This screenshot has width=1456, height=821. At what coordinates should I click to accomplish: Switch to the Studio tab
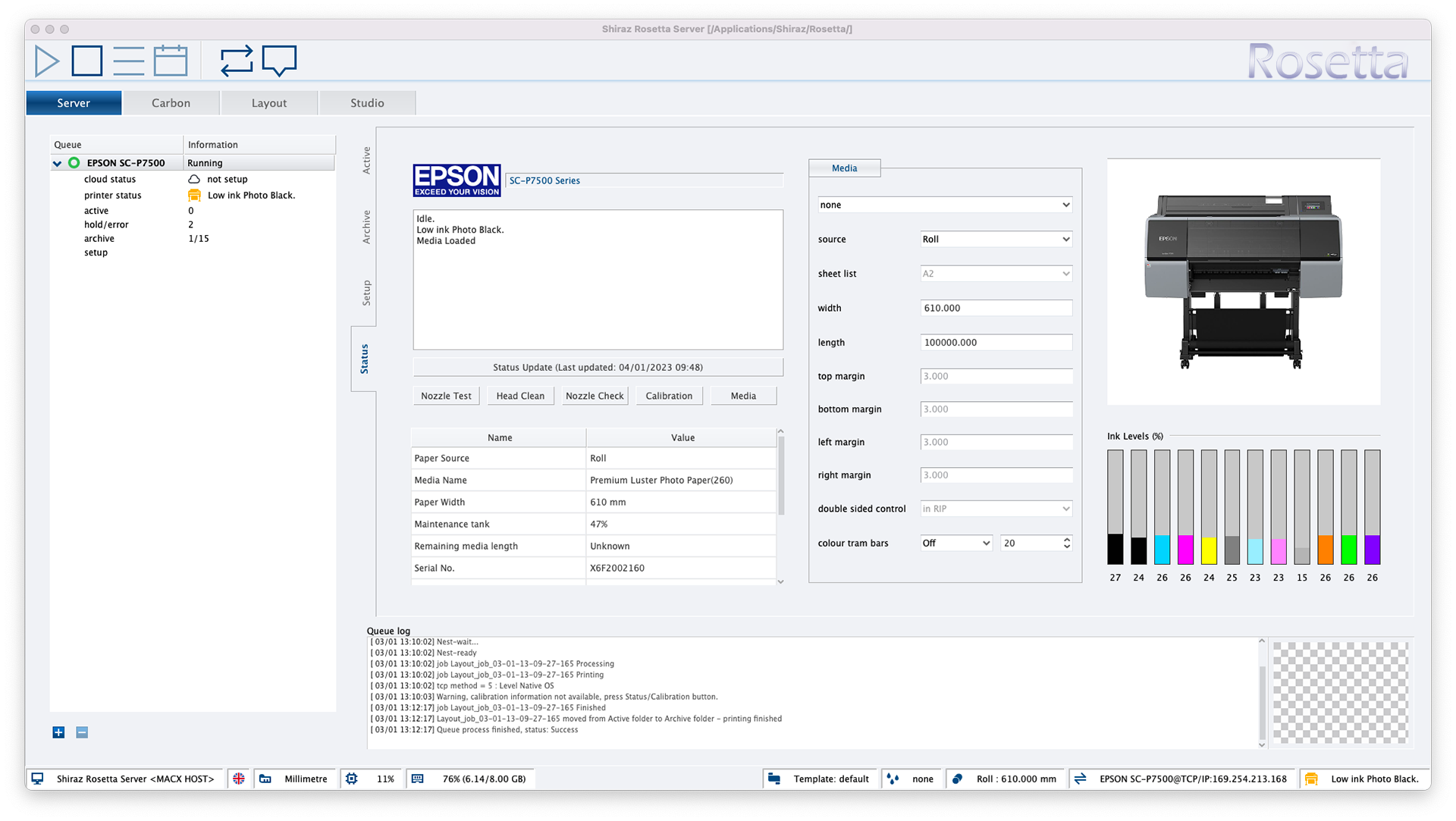[367, 103]
